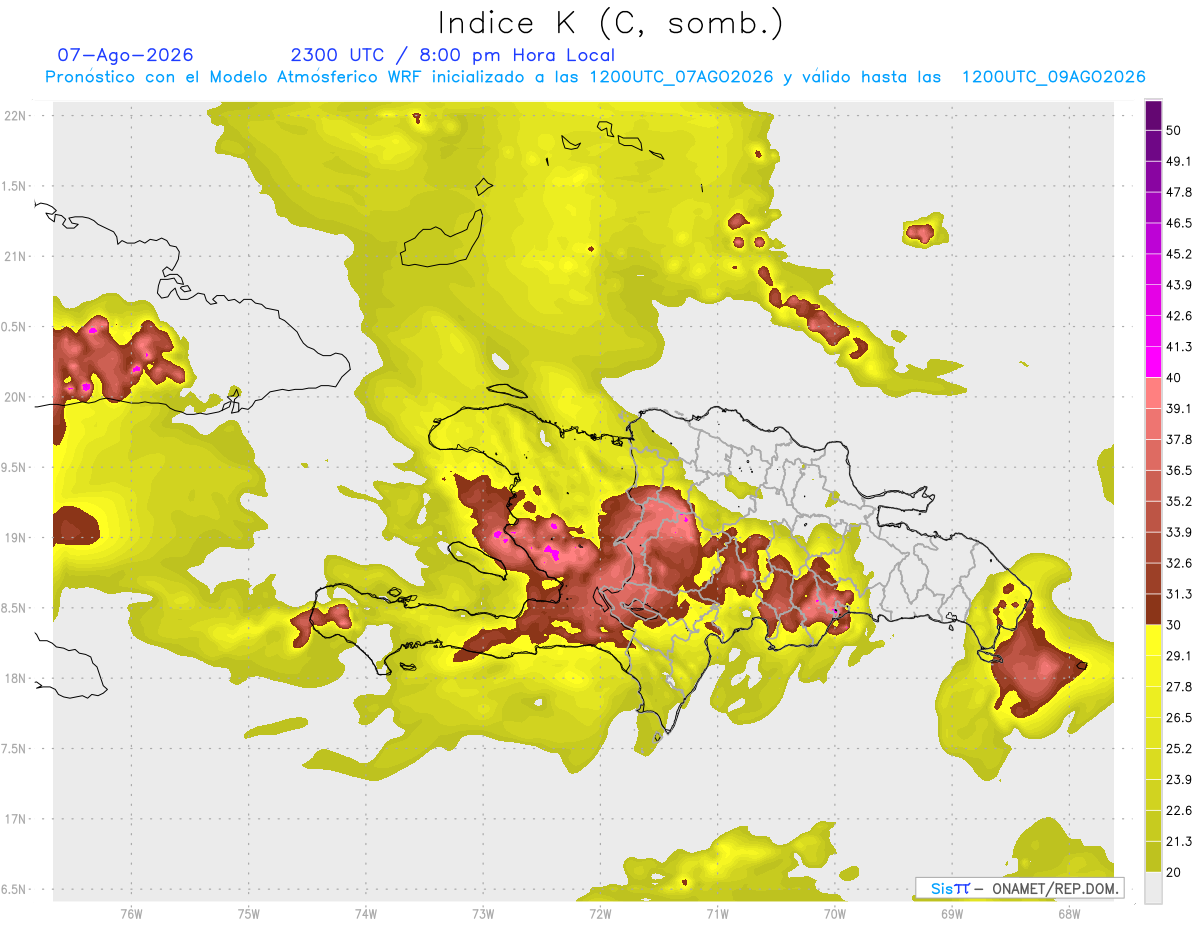Select the date "07-Ago-2026"
The image size is (1200, 927).
coord(126,55)
